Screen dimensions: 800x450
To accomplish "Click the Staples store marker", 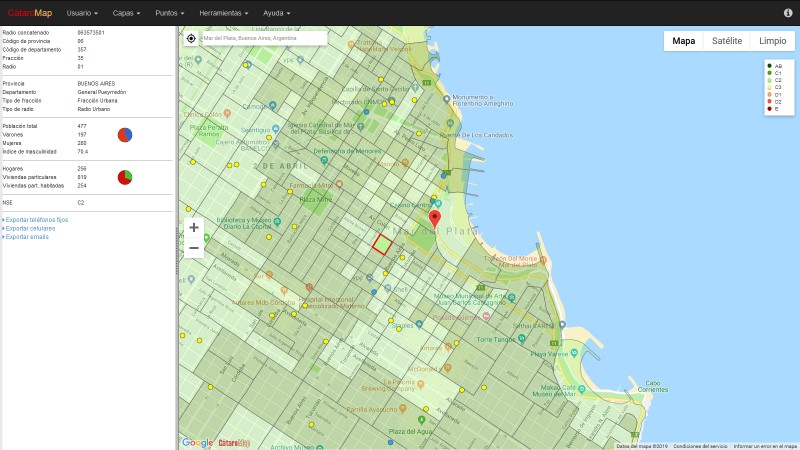I will (x=419, y=324).
